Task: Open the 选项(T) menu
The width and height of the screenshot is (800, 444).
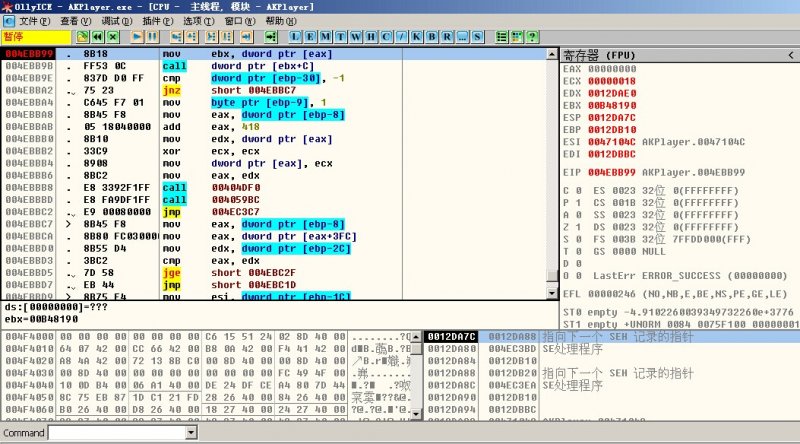Action: [198, 21]
